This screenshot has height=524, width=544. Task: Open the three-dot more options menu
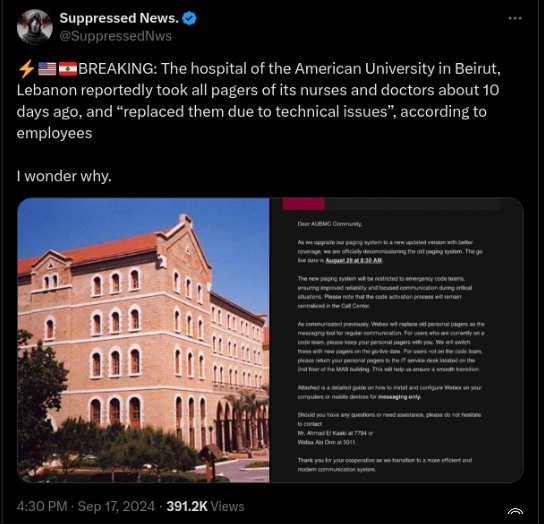pos(515,18)
